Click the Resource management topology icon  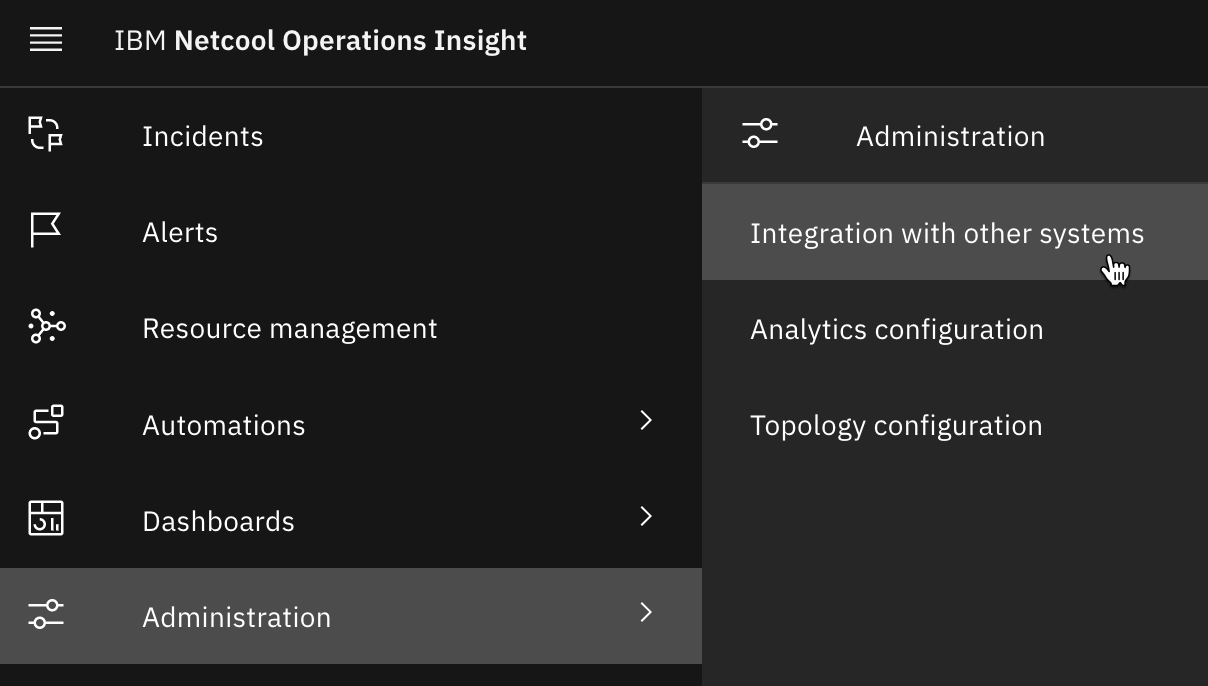tap(46, 326)
